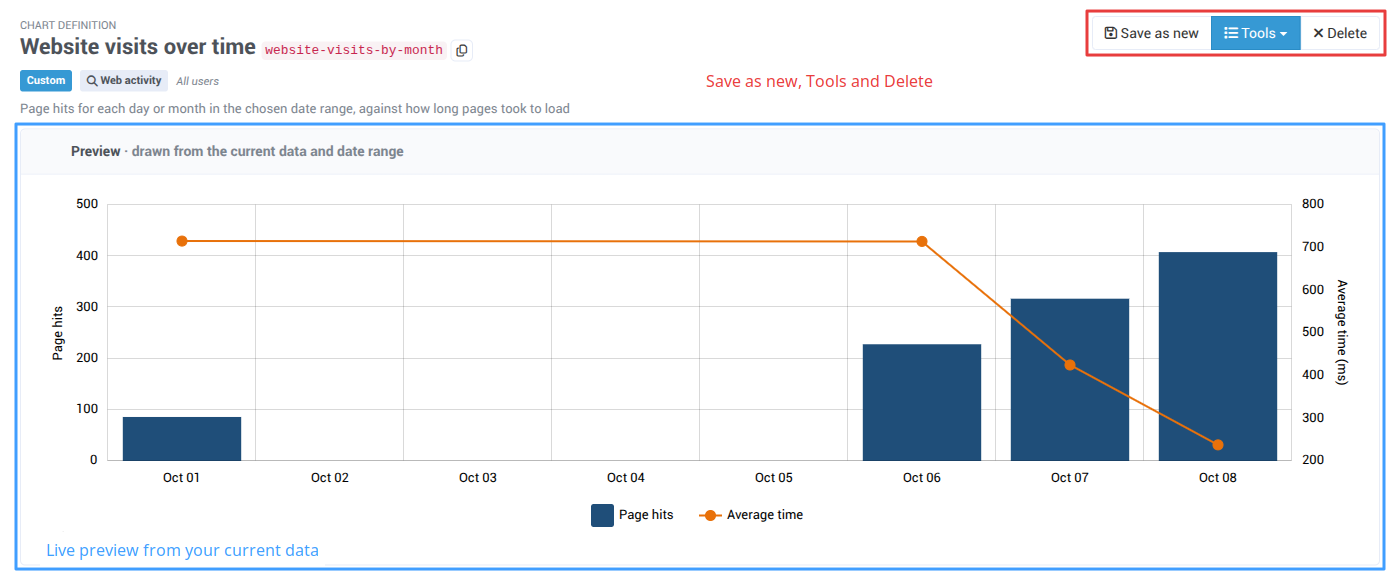Copy the website-visits-by-month chart ID
Image resolution: width=1400 pixels, height=582 pixels.
click(461, 50)
